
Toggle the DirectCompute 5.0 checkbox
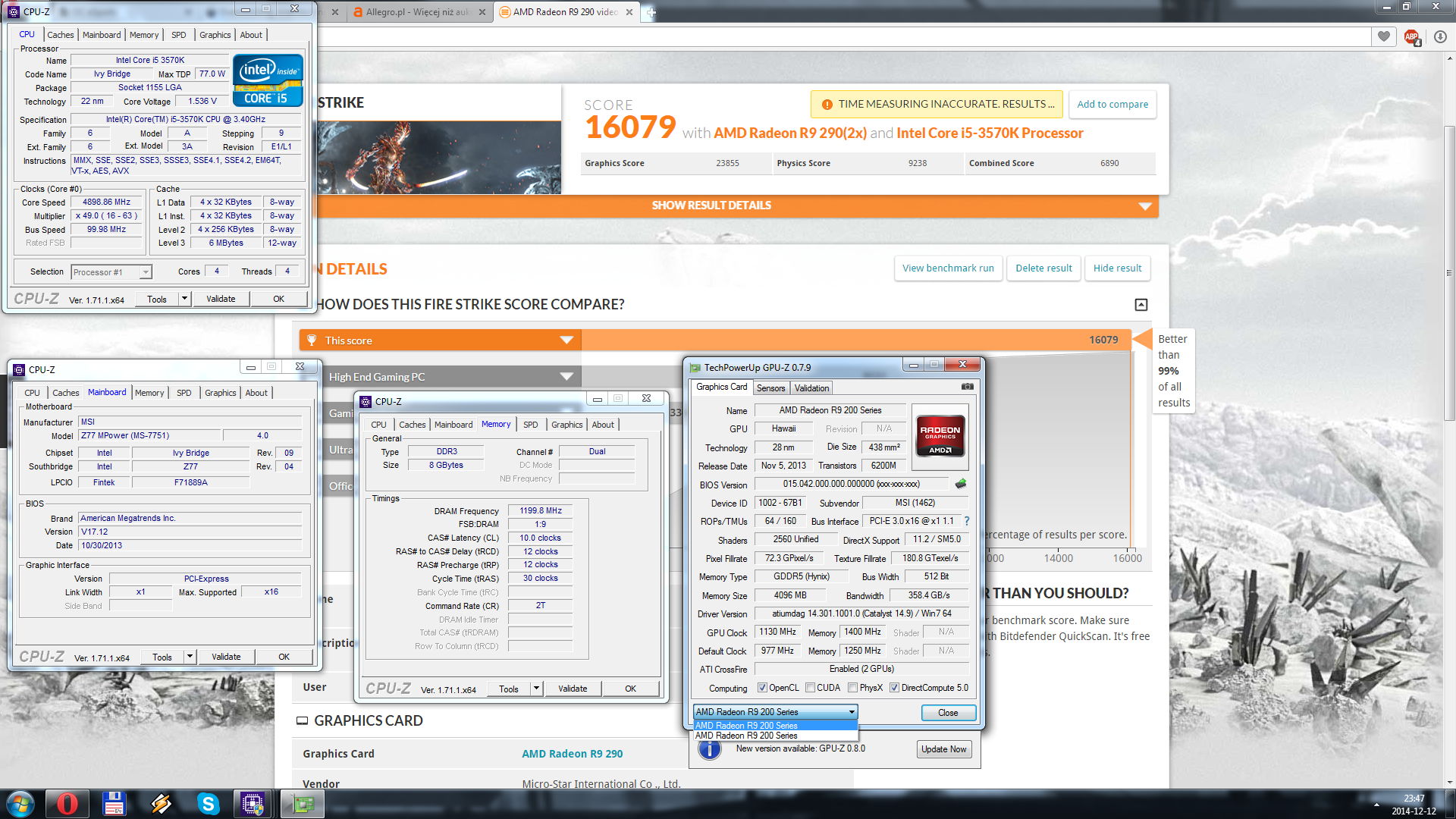pos(894,688)
